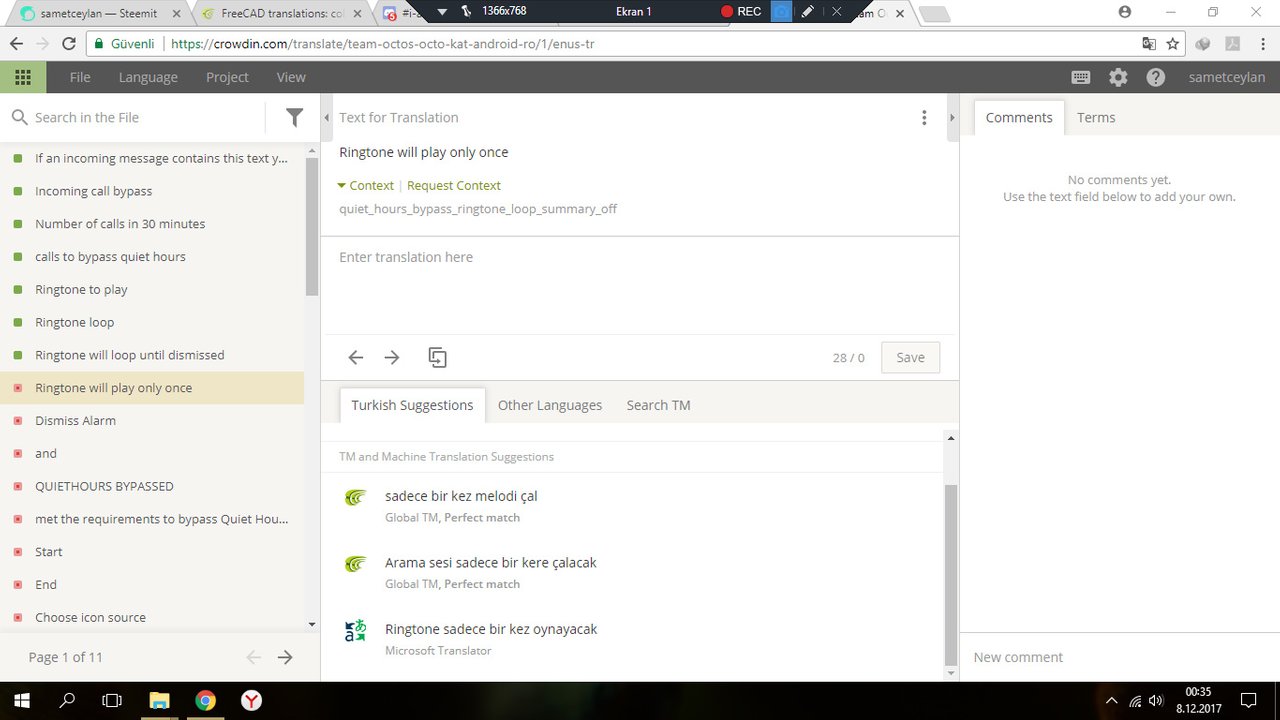
Task: Switch to the Terms tab
Action: 1096,117
